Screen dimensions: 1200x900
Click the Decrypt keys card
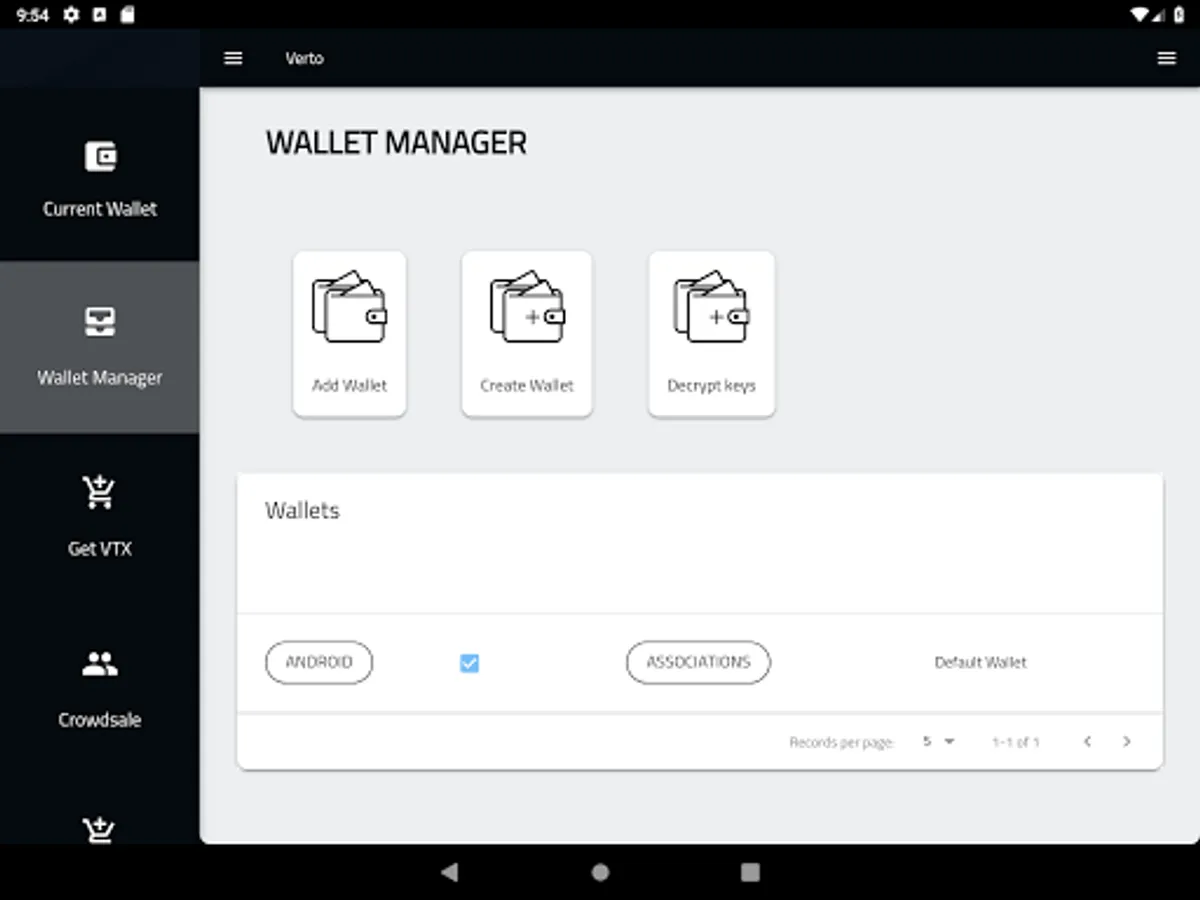711,333
